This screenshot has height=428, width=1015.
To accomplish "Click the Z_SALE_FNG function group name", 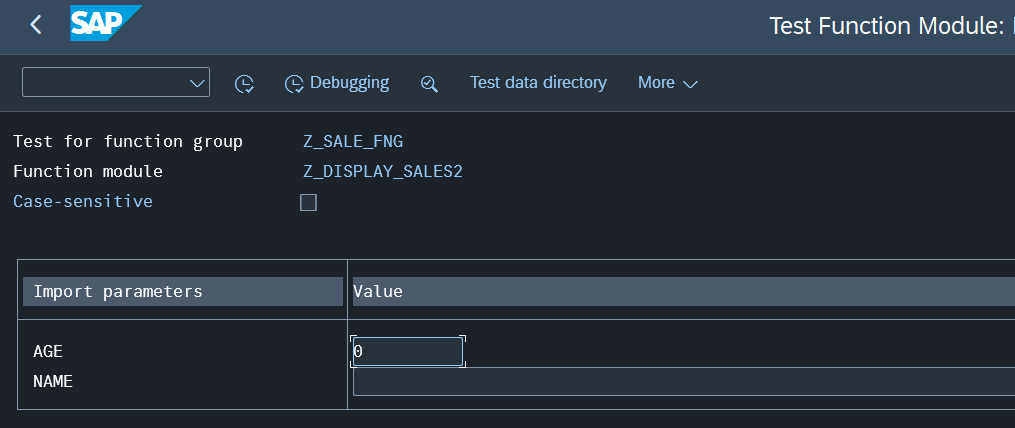I will pos(353,141).
